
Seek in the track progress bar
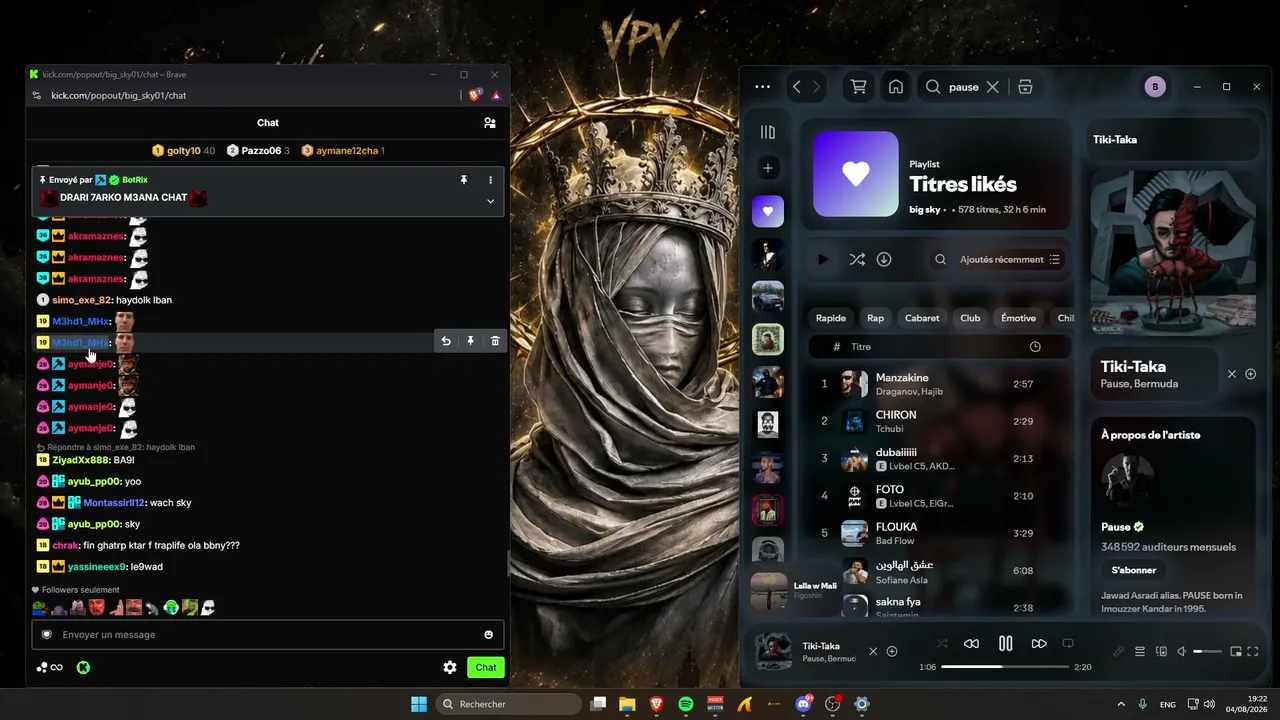(x=1005, y=667)
